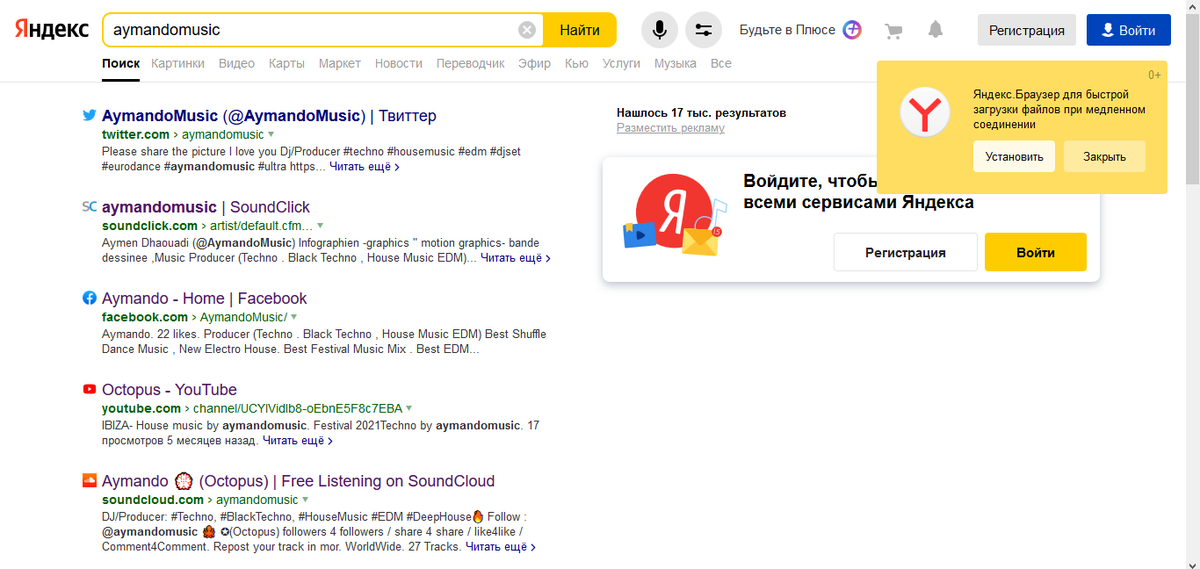Open search settings sliders icon
Screen dimensions: 1200x569
click(703, 30)
